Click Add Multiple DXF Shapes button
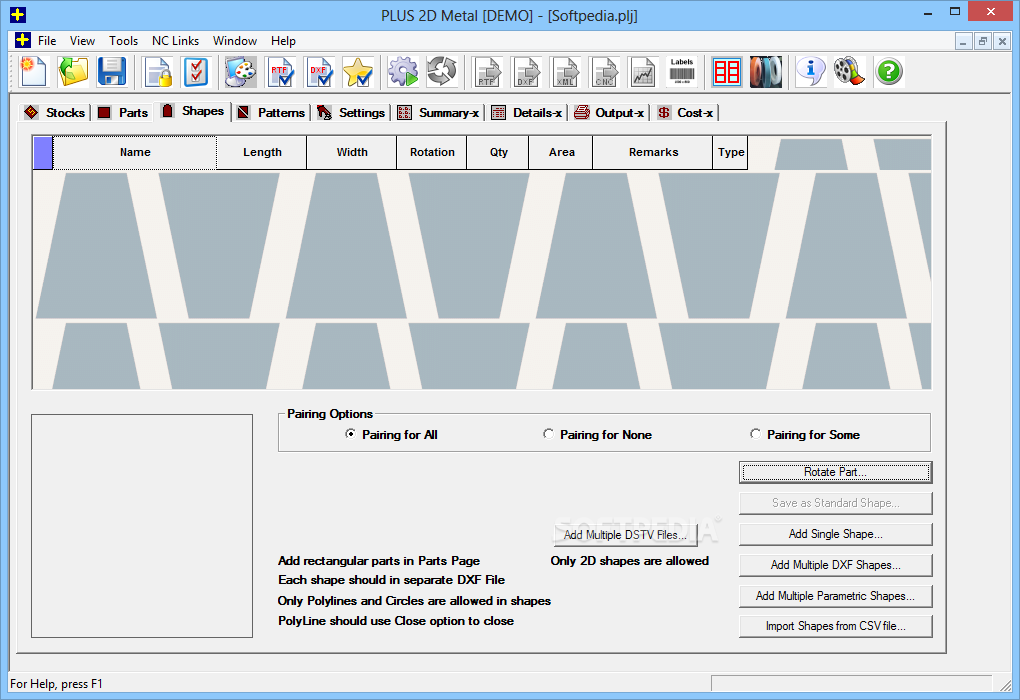This screenshot has width=1020, height=700. pos(835,565)
